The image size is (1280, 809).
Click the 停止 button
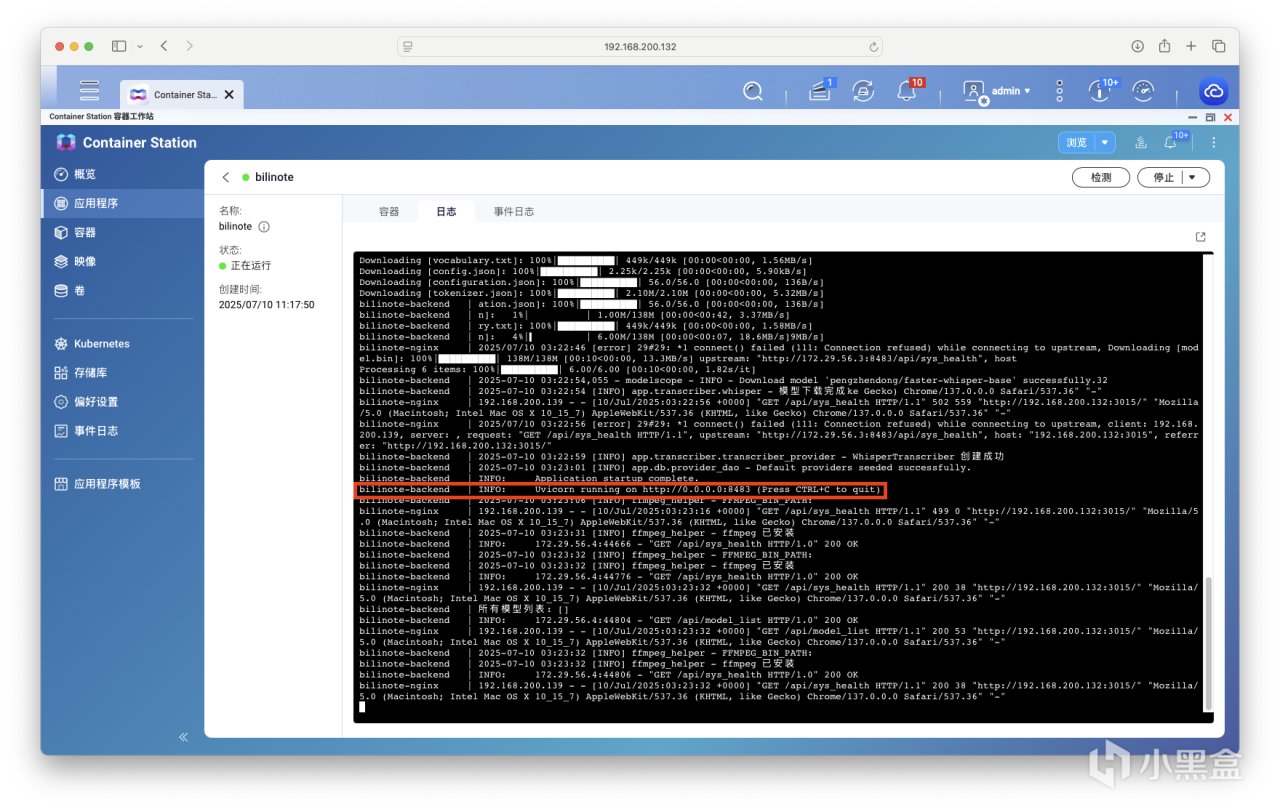(1163, 177)
